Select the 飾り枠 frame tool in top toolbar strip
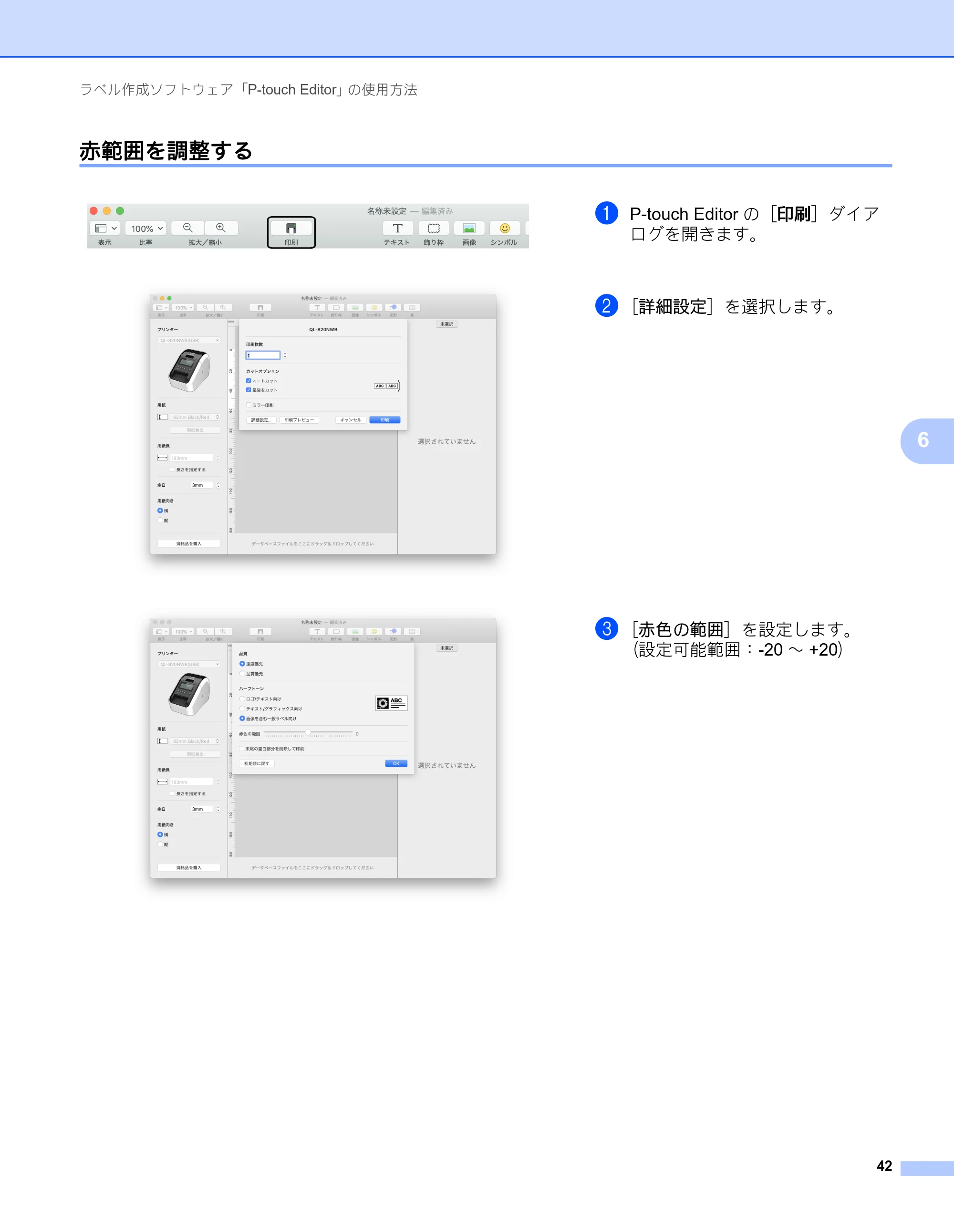The image size is (954, 1232). pyautogui.click(x=434, y=229)
